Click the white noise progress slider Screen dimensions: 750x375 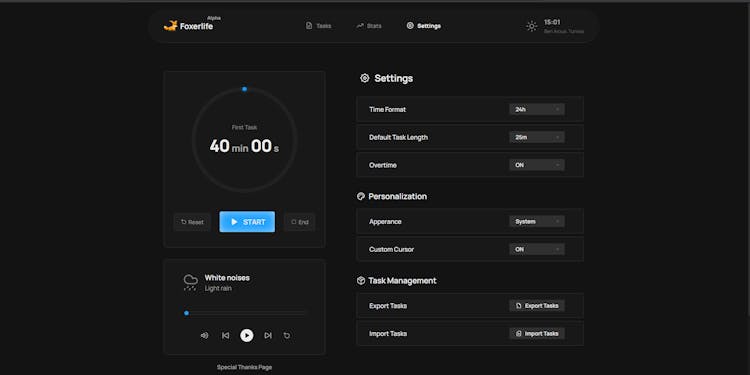click(245, 313)
